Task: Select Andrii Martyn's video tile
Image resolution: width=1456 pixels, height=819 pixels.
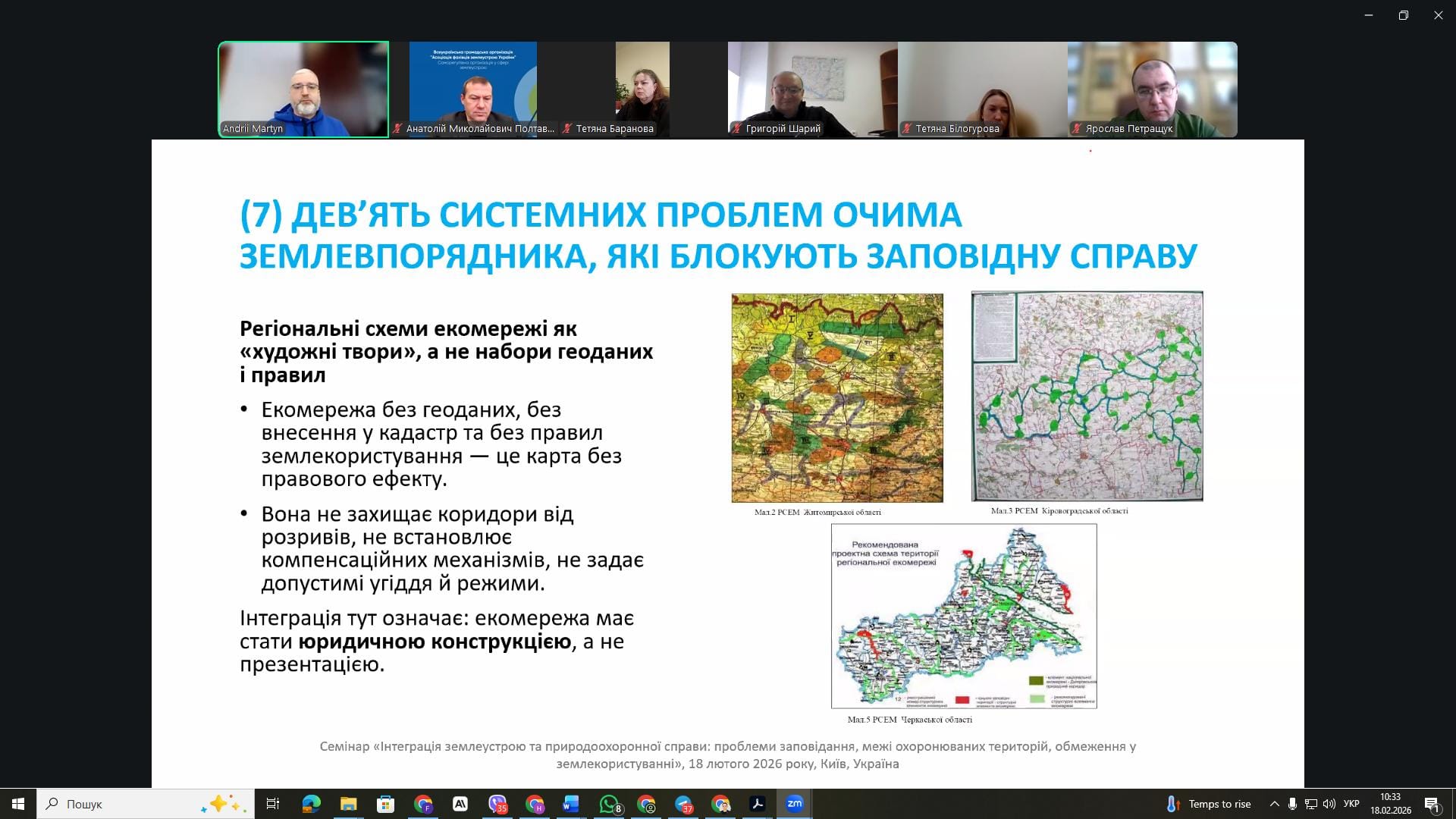Action: [303, 89]
